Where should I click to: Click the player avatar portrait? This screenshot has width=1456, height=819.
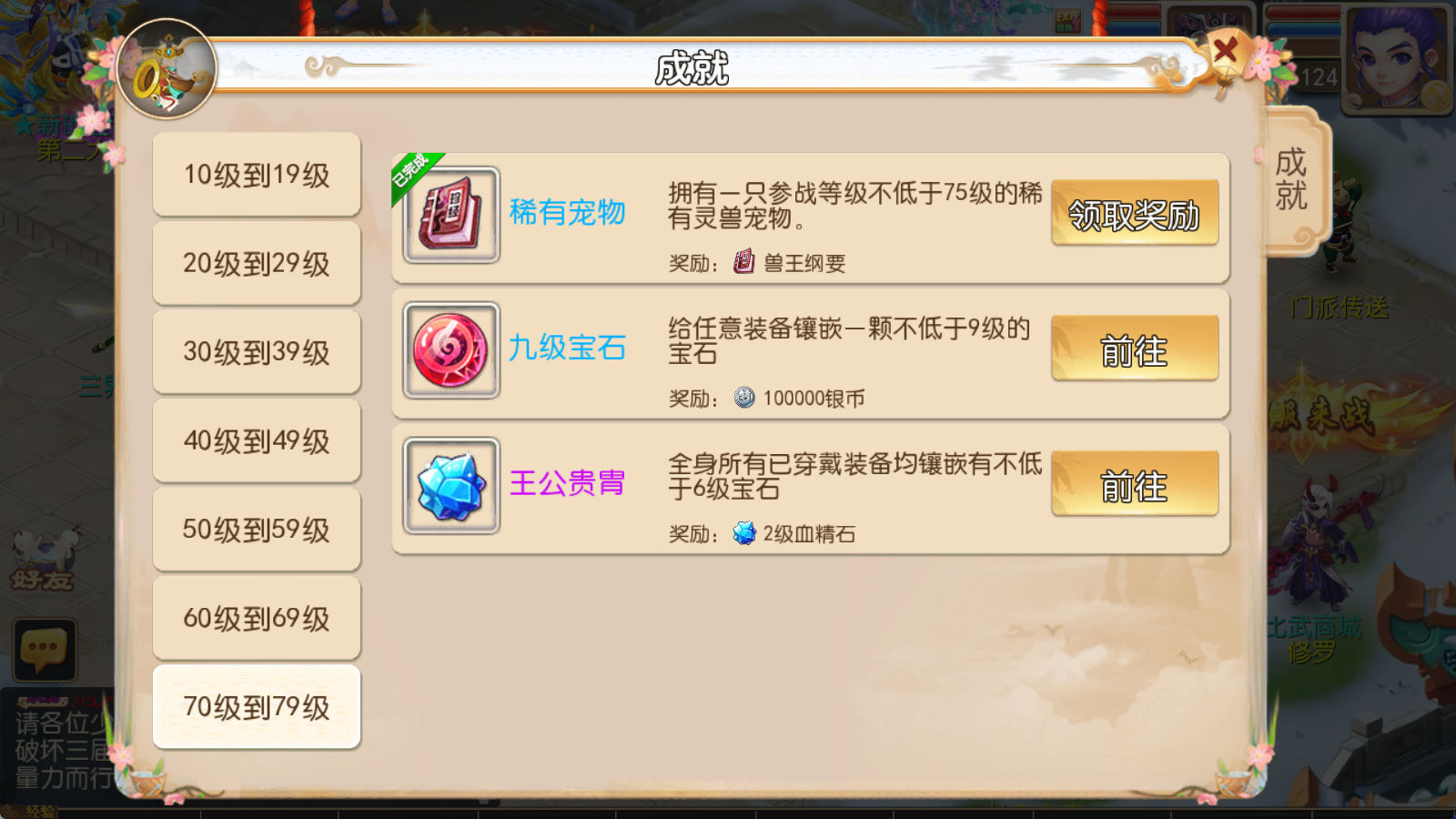point(1396,59)
